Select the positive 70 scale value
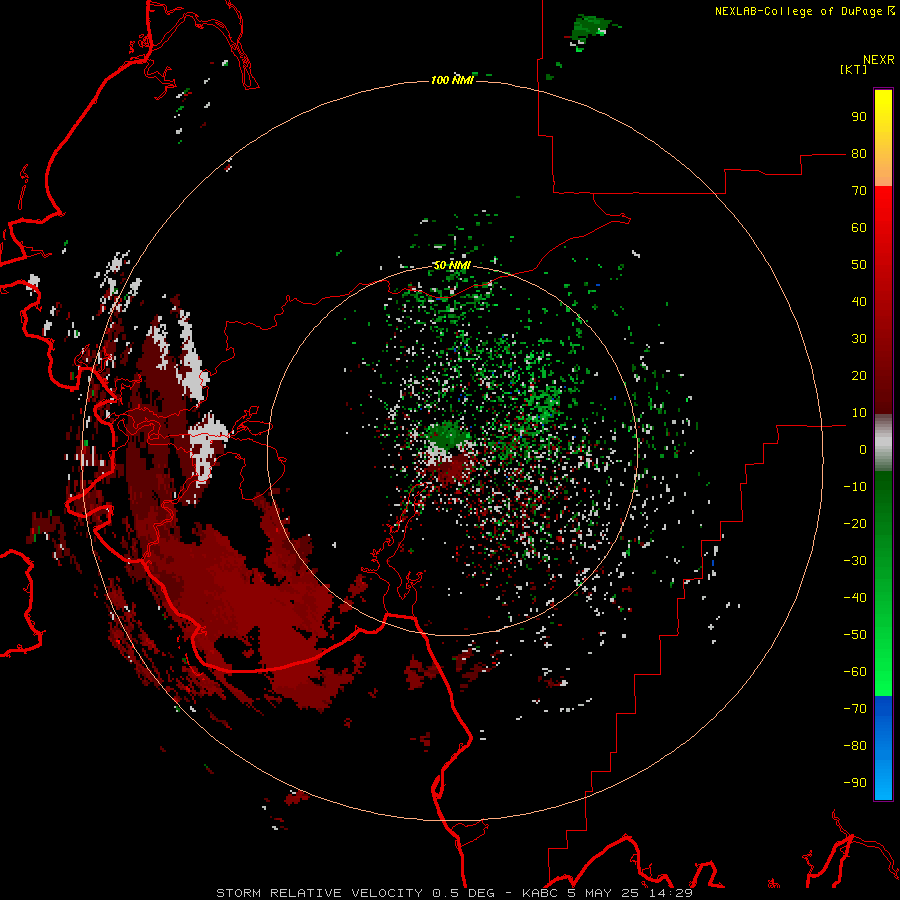This screenshot has width=900, height=900. point(859,191)
